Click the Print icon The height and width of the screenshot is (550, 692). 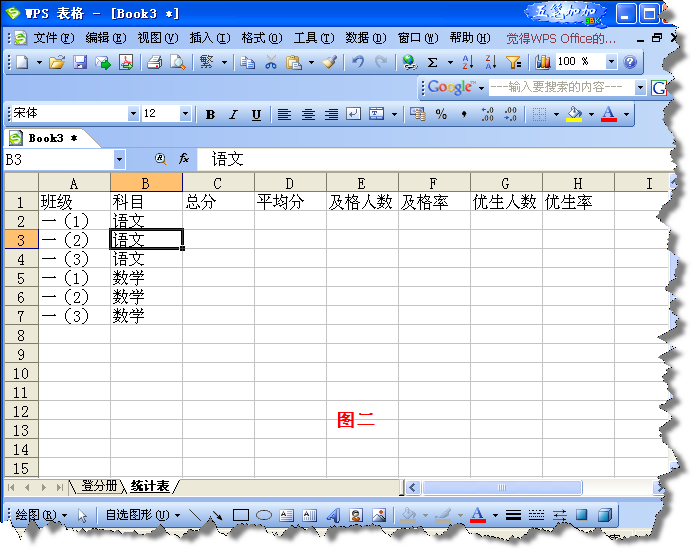pos(155,62)
